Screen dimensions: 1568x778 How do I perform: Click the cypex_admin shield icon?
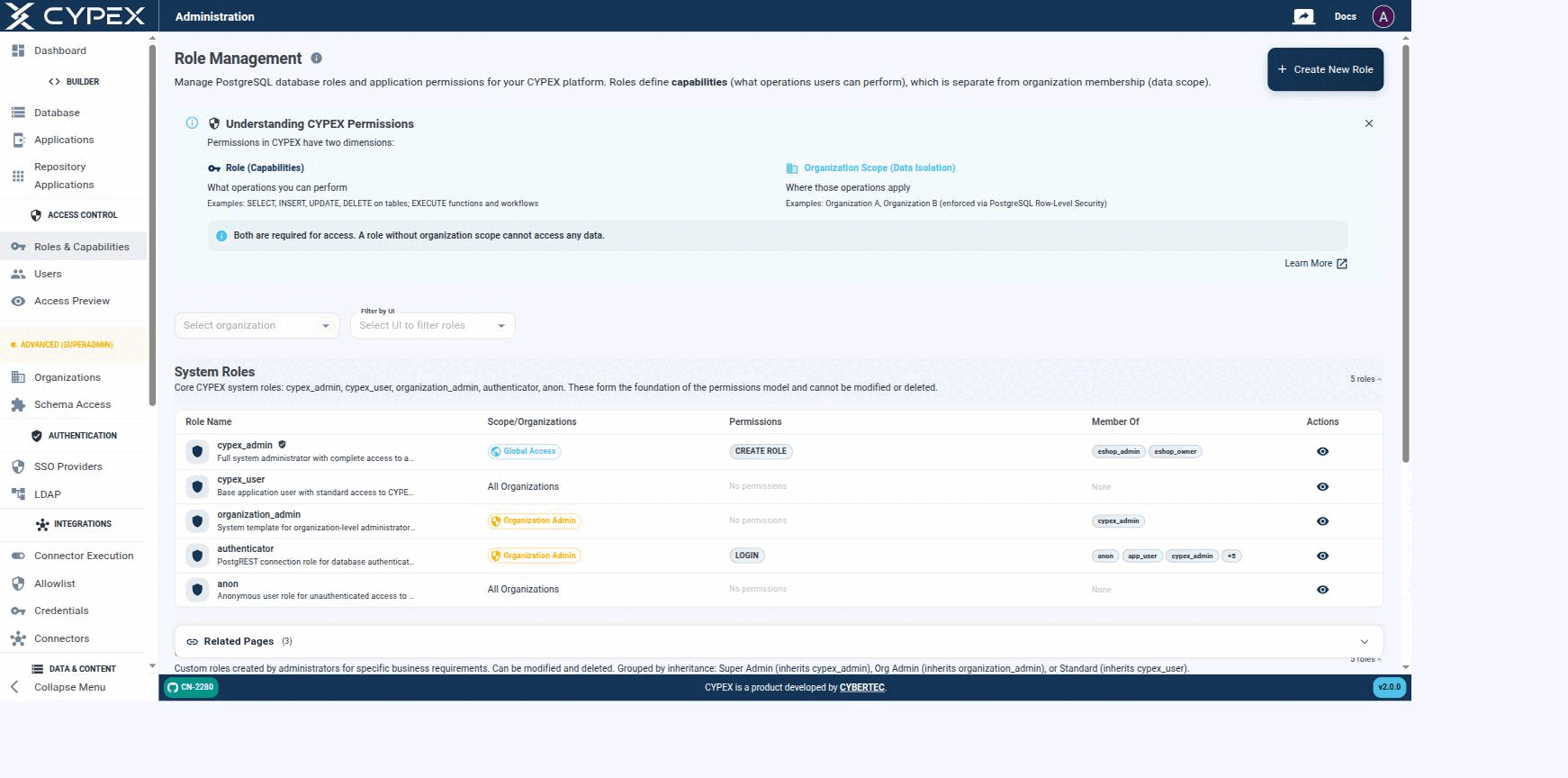(x=197, y=451)
